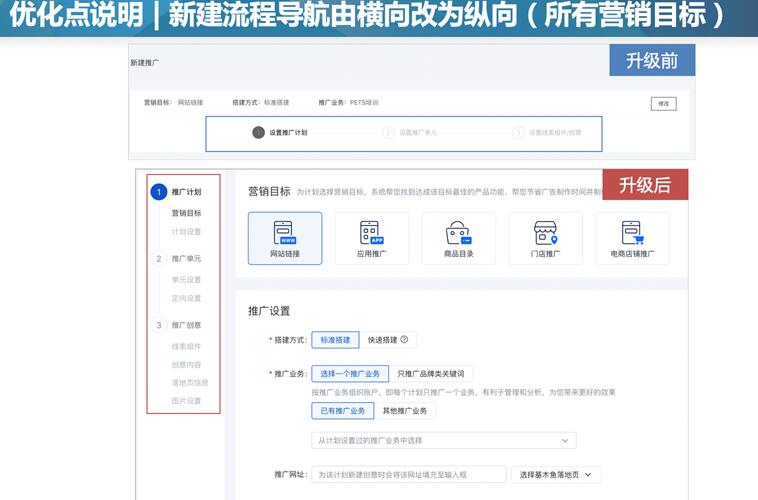This screenshot has height=500, width=758.
Task: Click the PETS培训 value in the old header
Action: point(364,103)
